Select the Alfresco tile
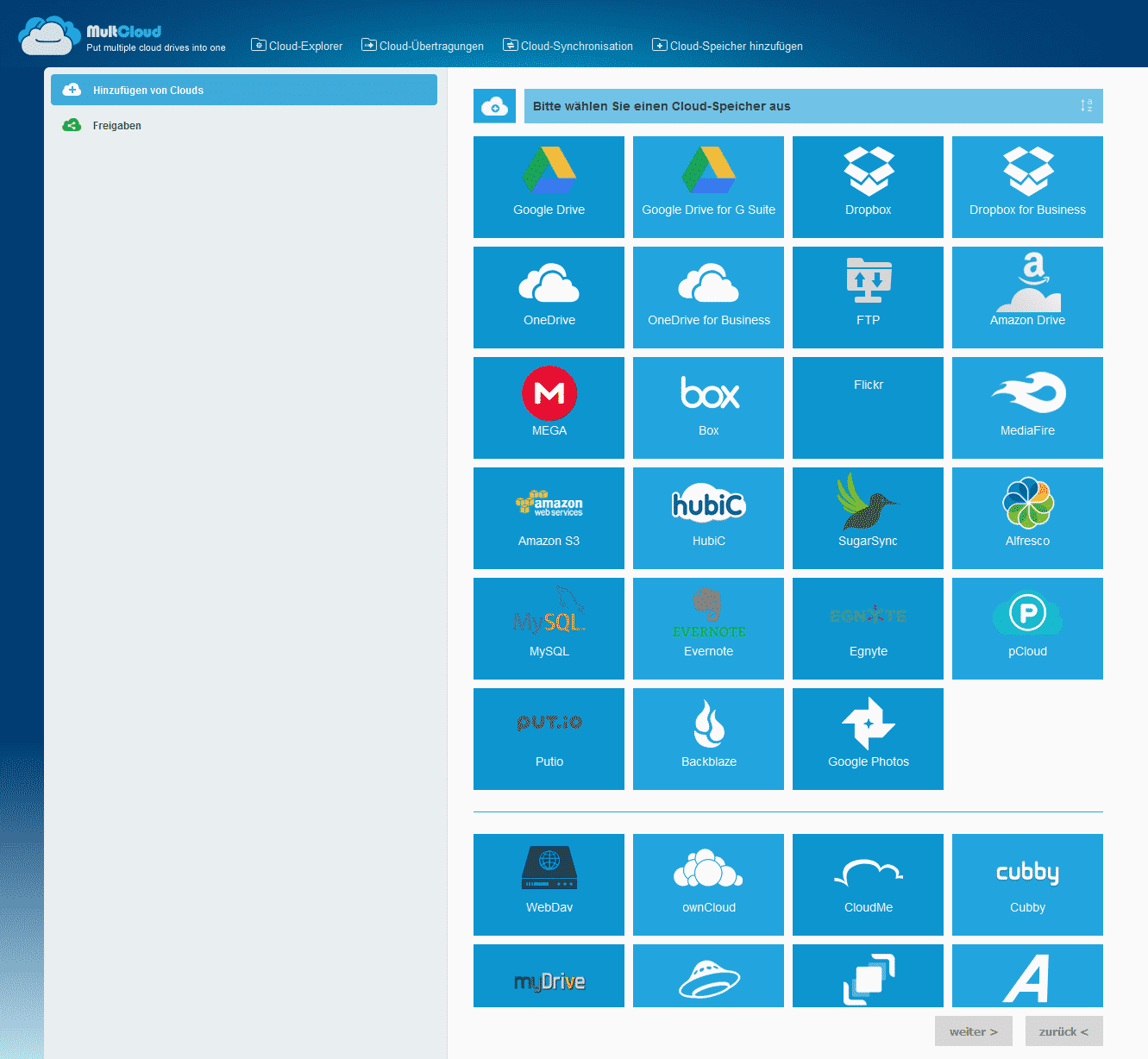1148x1059 pixels. point(1027,518)
